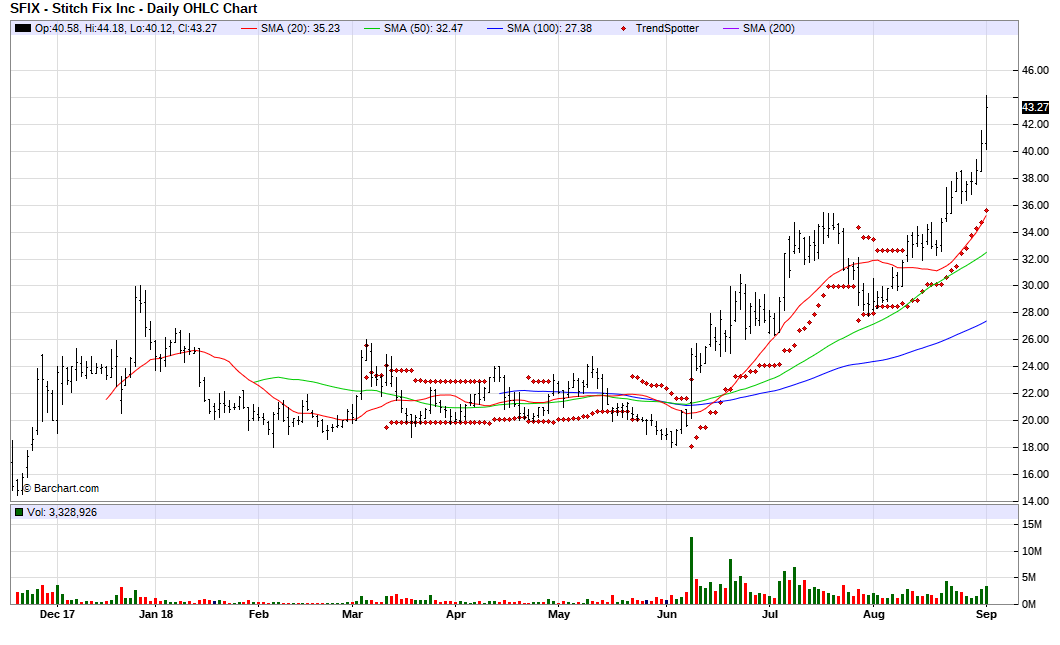Click the 40.00 price axis label

click(x=1035, y=151)
